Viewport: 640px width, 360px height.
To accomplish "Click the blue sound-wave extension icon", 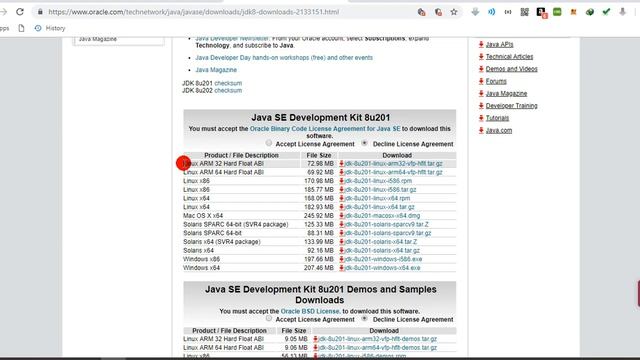I will pyautogui.click(x=491, y=12).
